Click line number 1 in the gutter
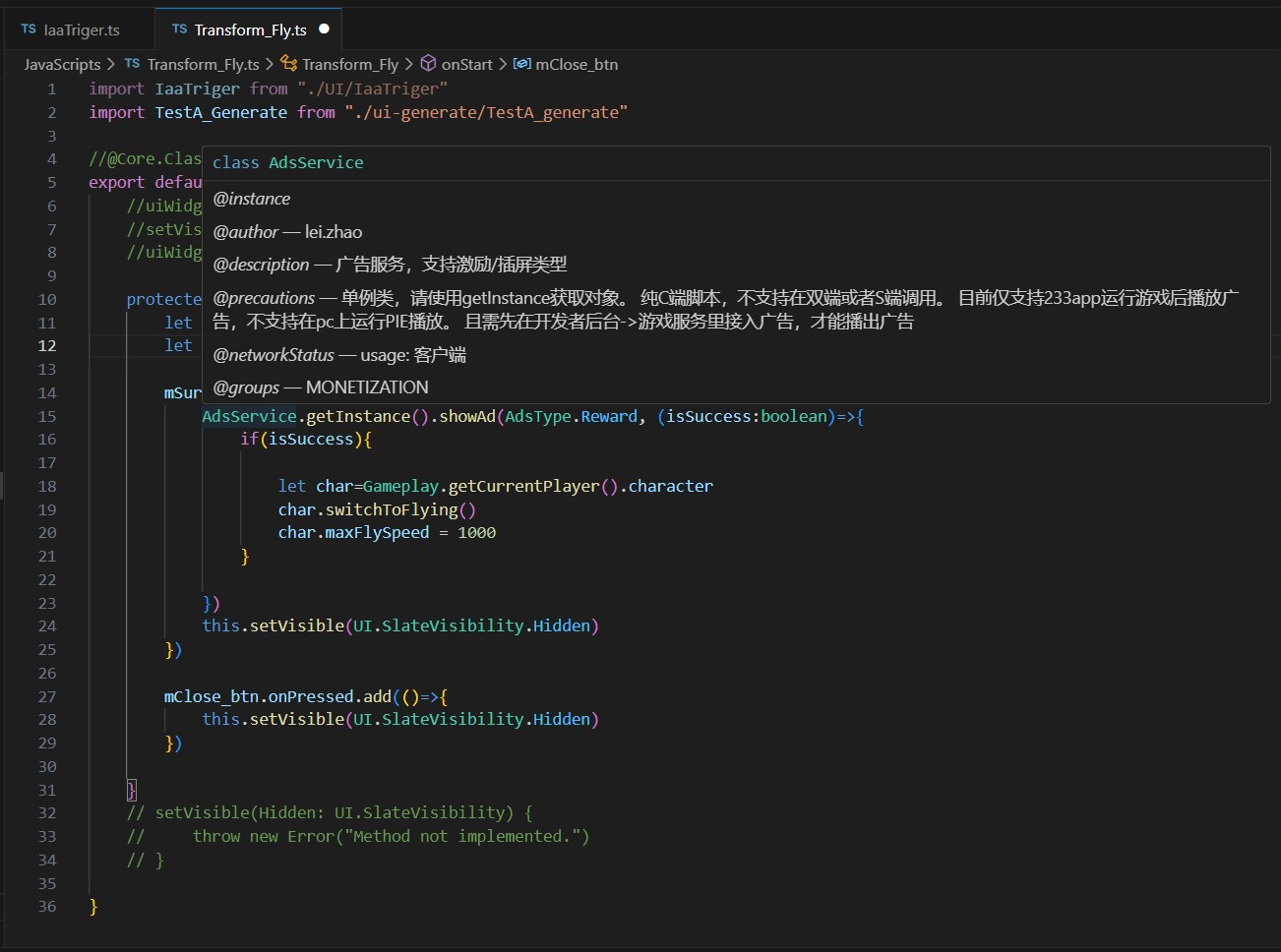The height and width of the screenshot is (952, 1281). (52, 89)
